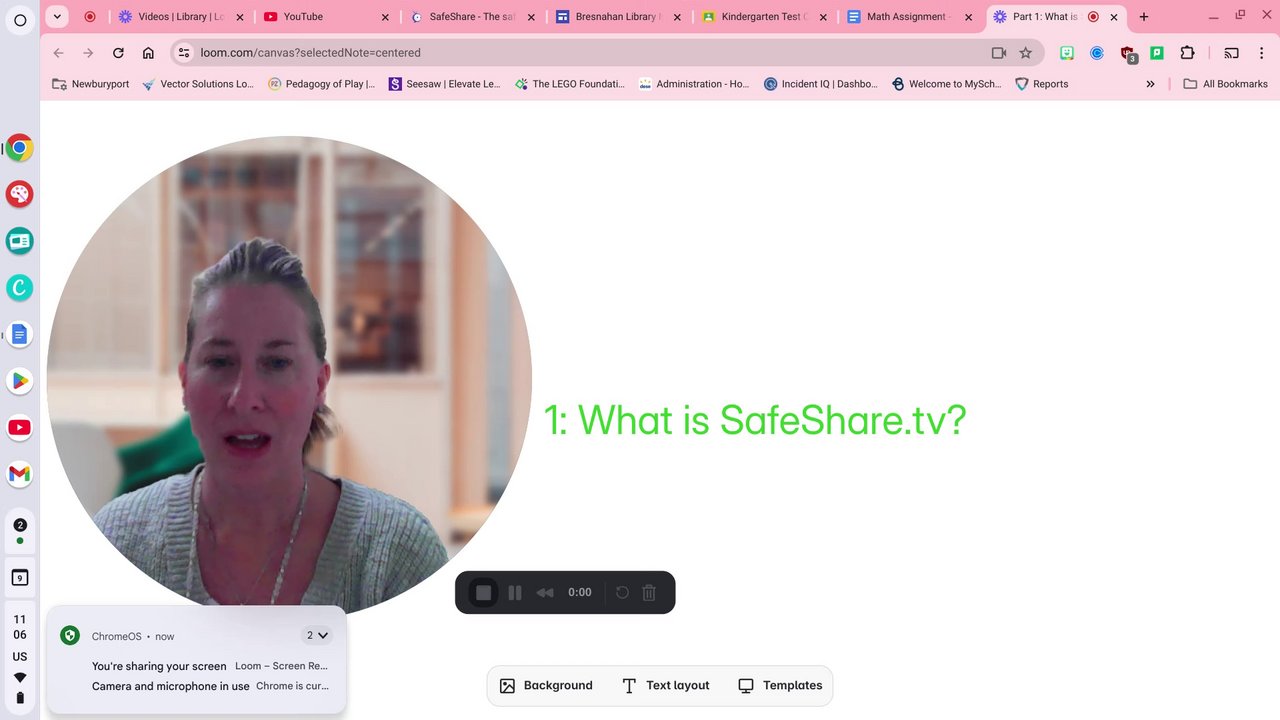
Task: Open Google Docs from the shelf
Action: (x=19, y=334)
